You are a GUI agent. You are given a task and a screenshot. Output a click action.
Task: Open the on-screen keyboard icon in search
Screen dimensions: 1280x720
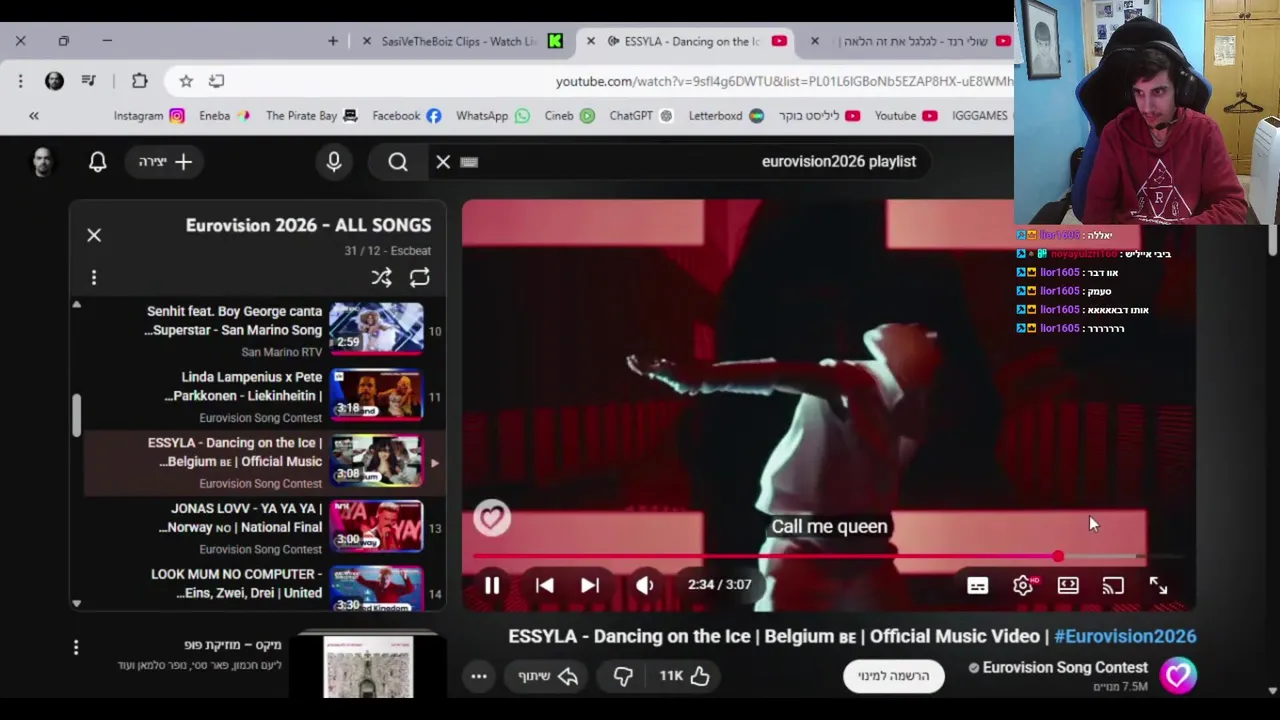[469, 161]
